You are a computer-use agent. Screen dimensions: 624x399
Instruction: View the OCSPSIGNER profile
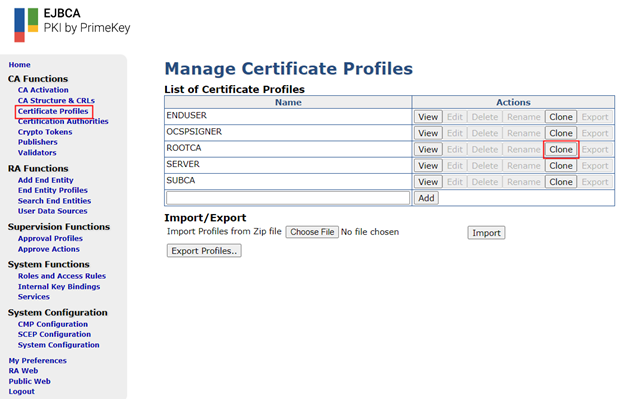point(428,133)
